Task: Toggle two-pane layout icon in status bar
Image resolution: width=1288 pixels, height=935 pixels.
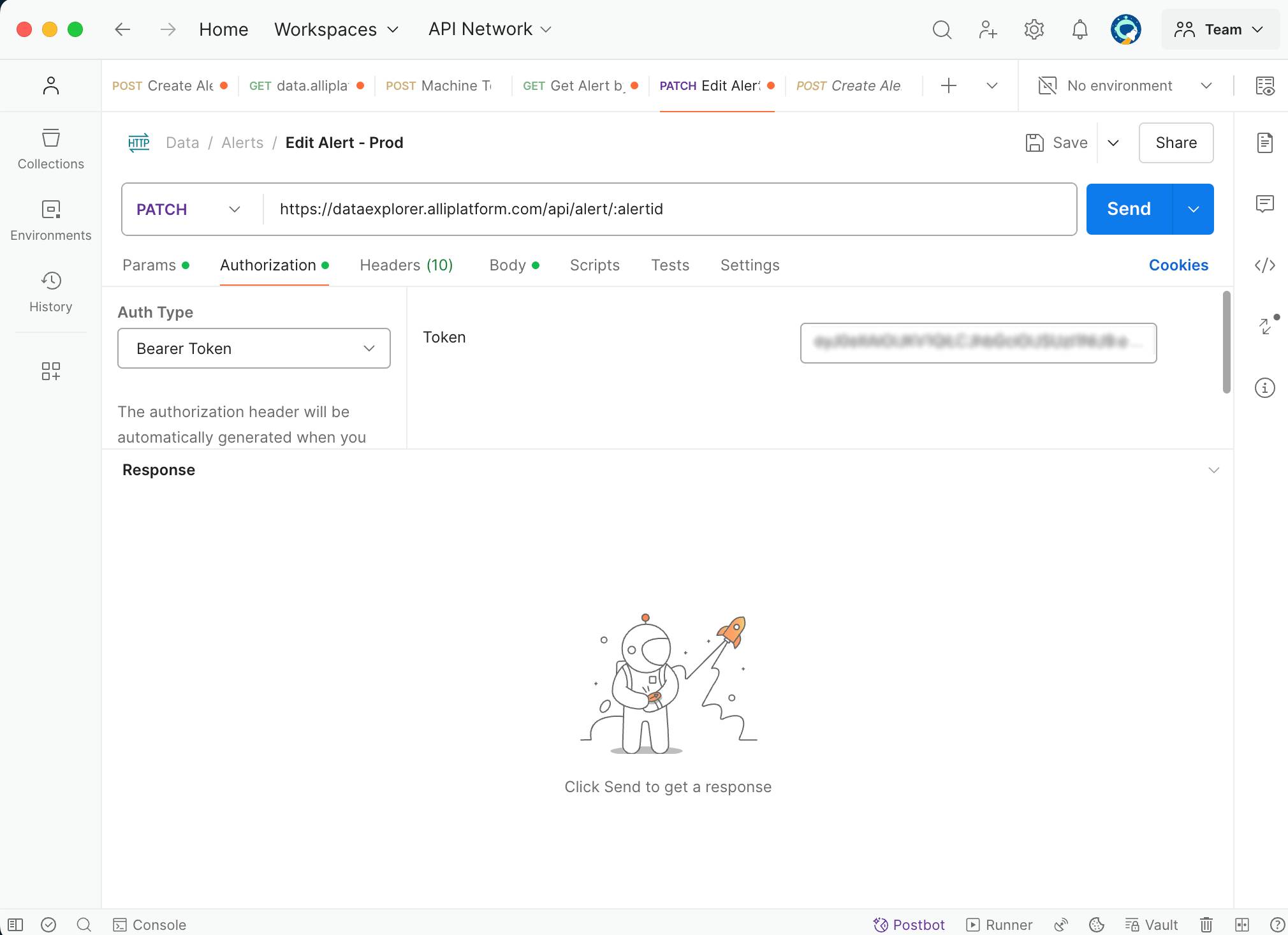Action: pos(1241,924)
